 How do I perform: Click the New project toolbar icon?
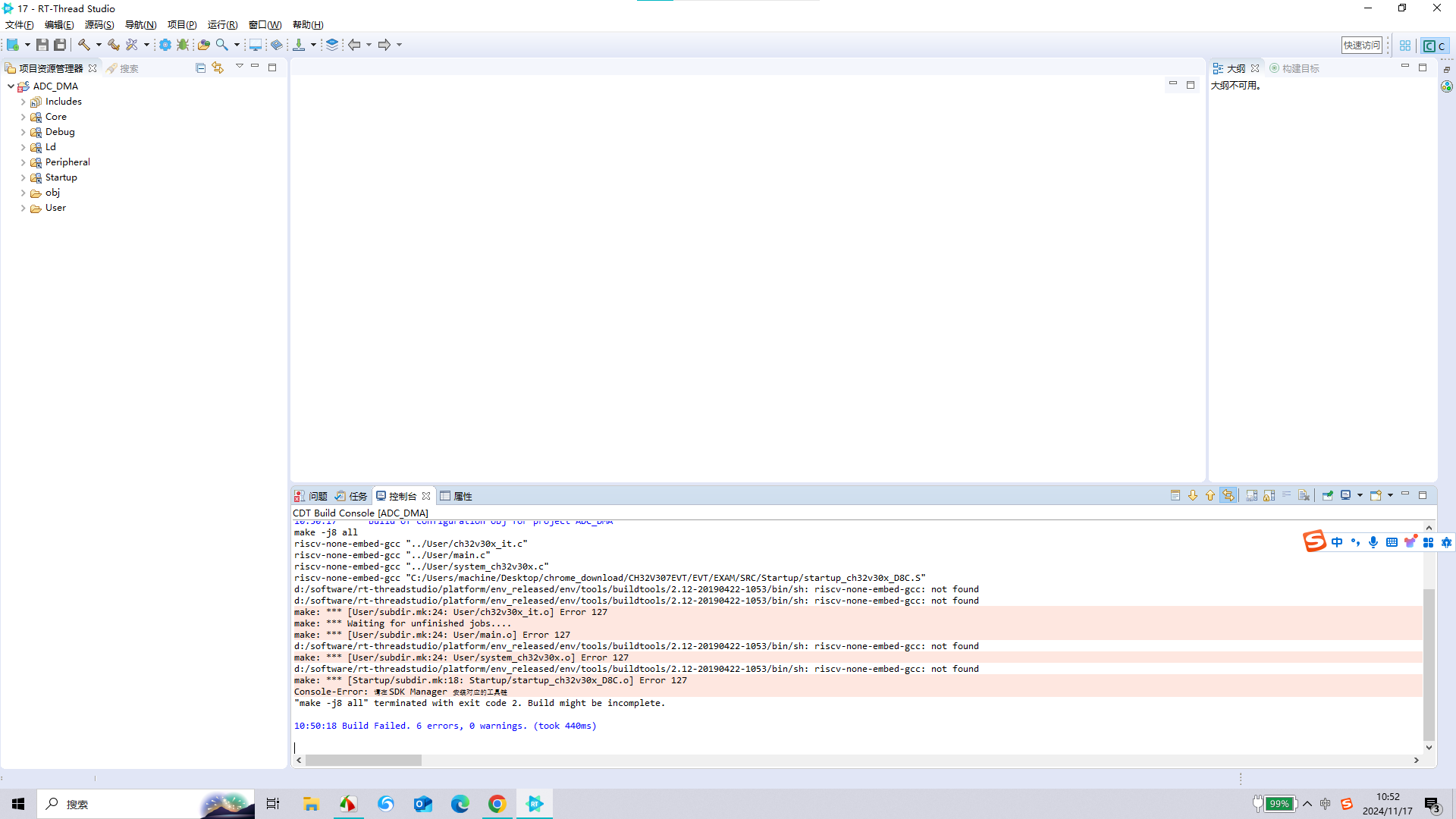click(13, 45)
